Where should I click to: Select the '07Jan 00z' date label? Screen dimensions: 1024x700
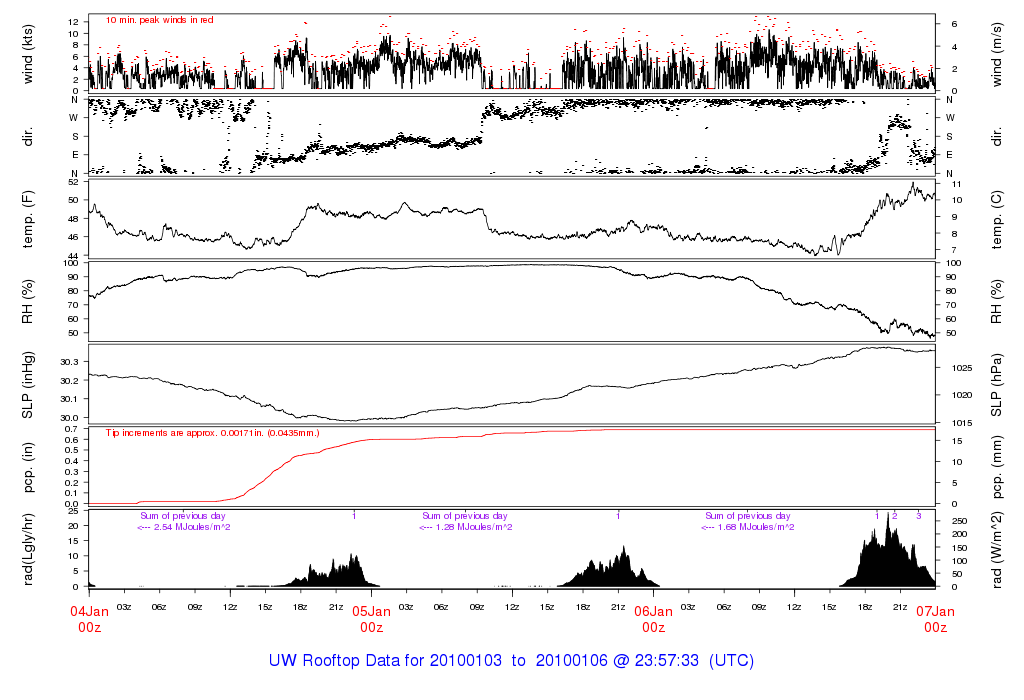[x=935, y=619]
